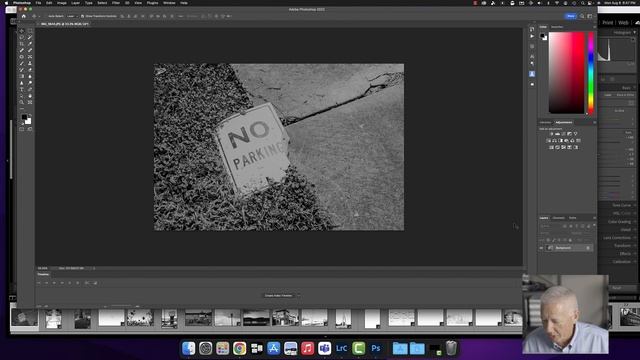This screenshot has height=360, width=640.
Task: Choose Black & White treatment in Lightroom
Action: point(625,95)
